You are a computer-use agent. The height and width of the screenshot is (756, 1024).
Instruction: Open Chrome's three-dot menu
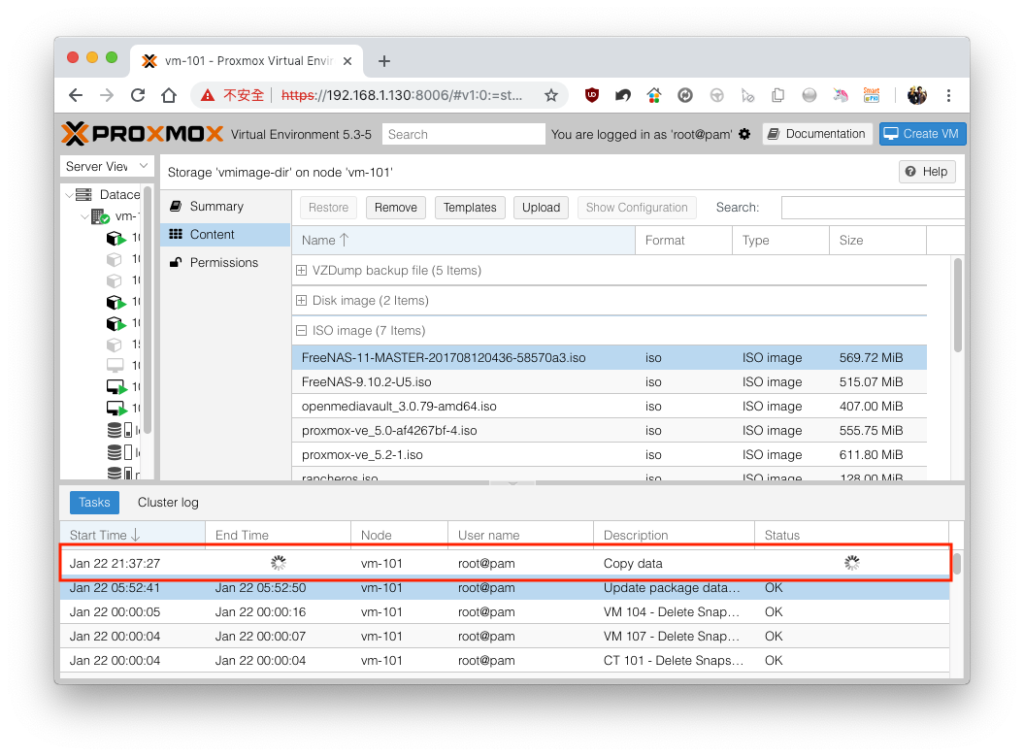pos(948,95)
